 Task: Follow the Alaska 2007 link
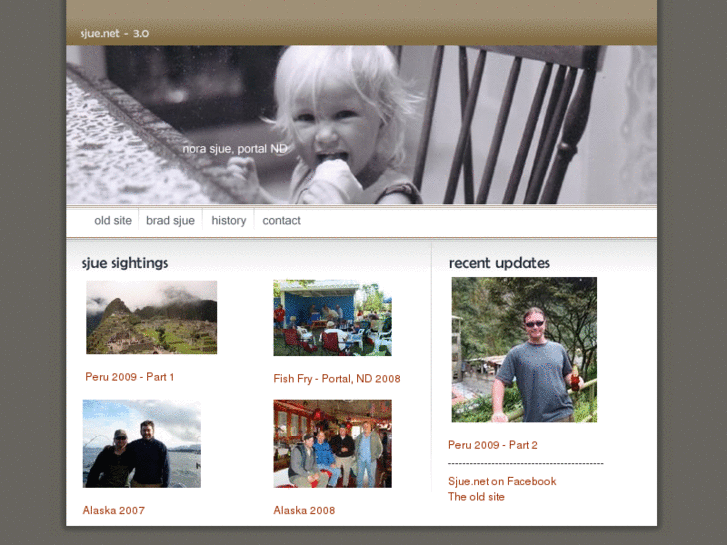click(x=114, y=511)
